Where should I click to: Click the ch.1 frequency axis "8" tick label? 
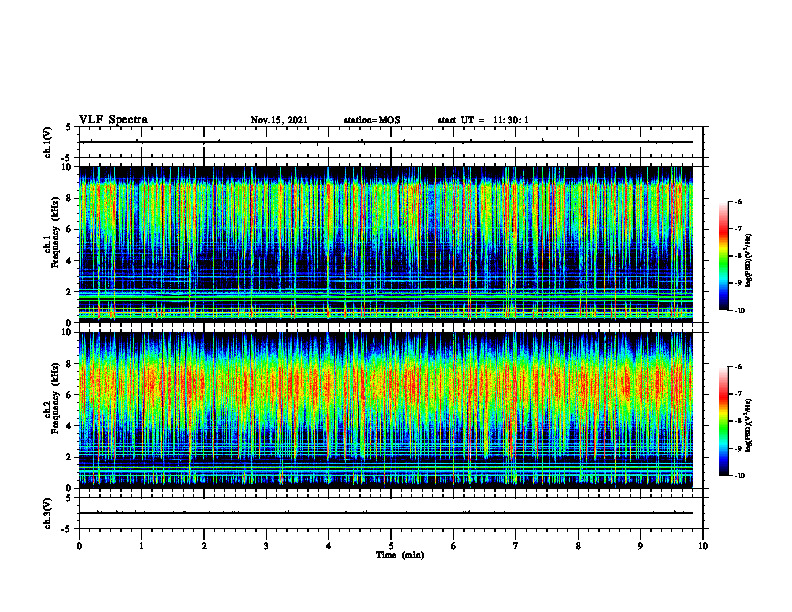(70, 198)
